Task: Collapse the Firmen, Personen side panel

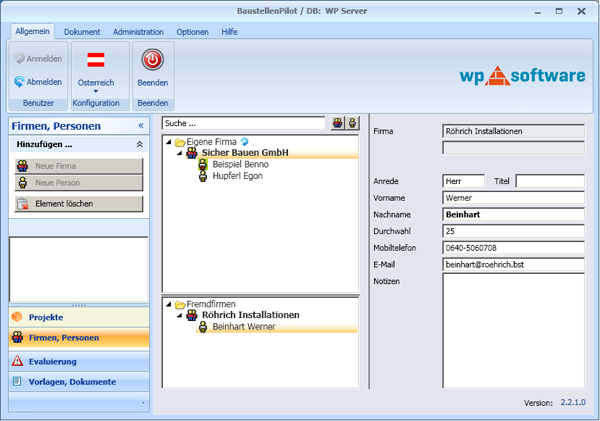Action: pyautogui.click(x=140, y=125)
